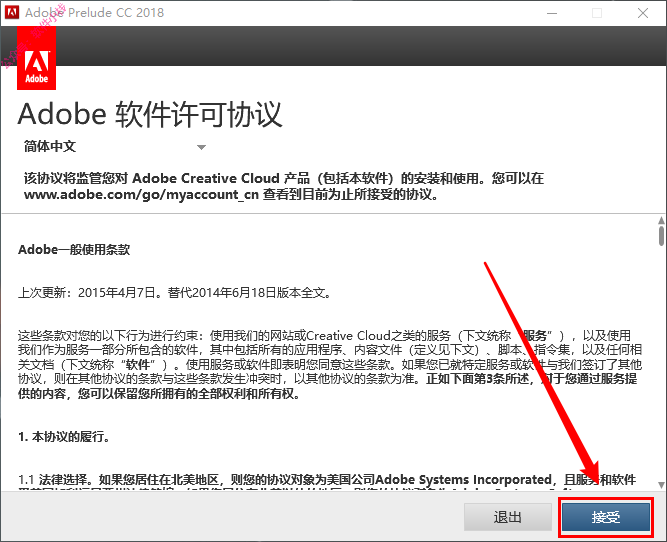Click the Adobe Prelude CC 2018 window title
667x542 pixels.
94,13
